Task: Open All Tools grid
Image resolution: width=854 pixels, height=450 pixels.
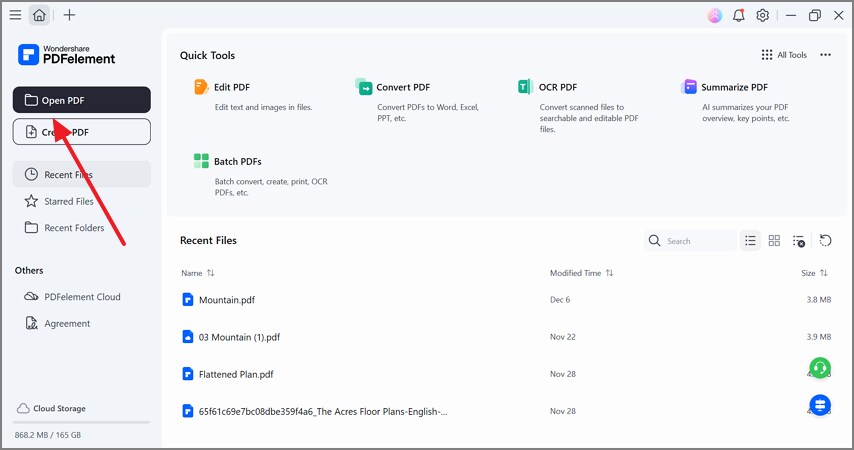Action: point(784,55)
